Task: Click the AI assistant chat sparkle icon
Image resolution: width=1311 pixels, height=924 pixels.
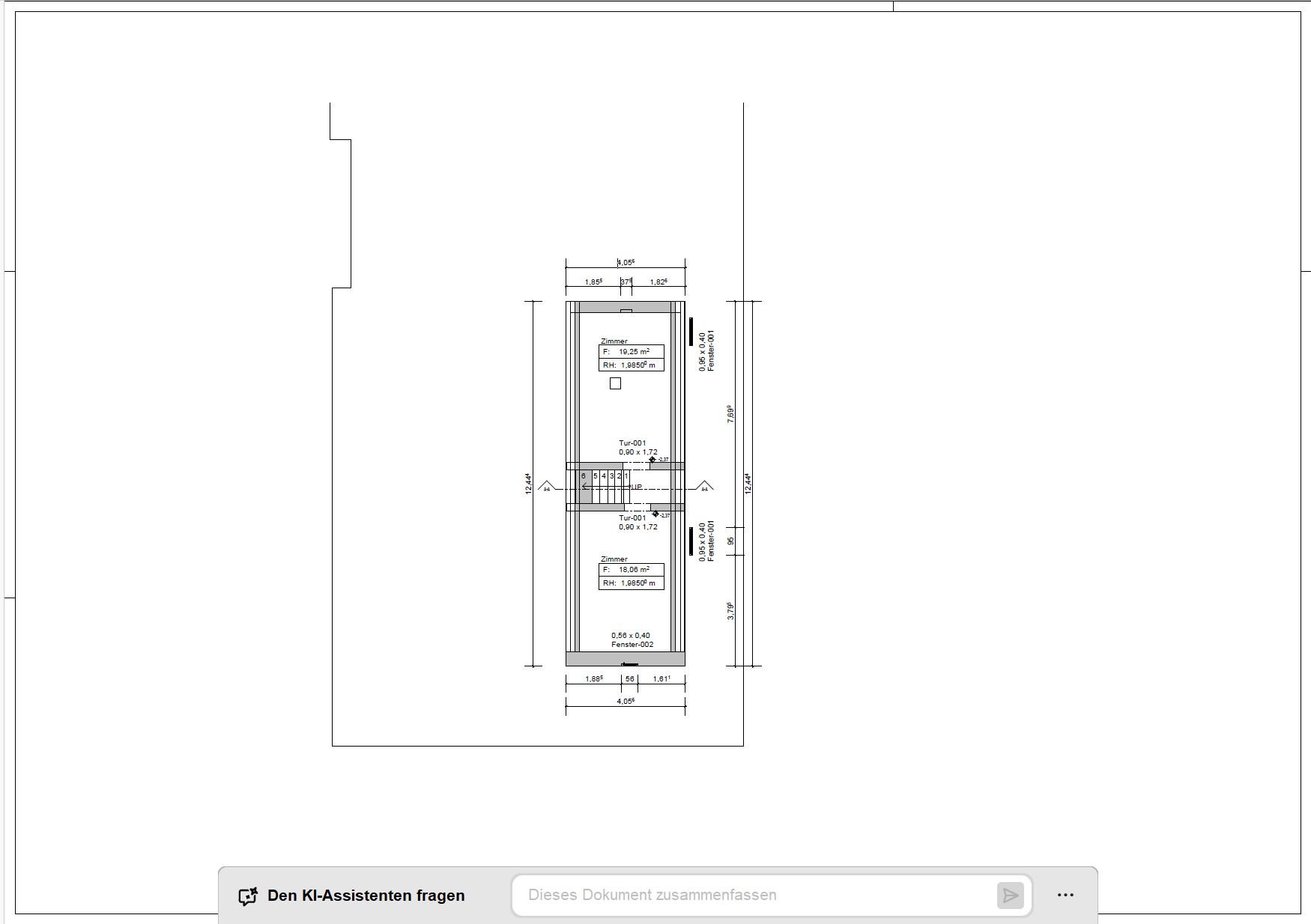Action: click(248, 896)
